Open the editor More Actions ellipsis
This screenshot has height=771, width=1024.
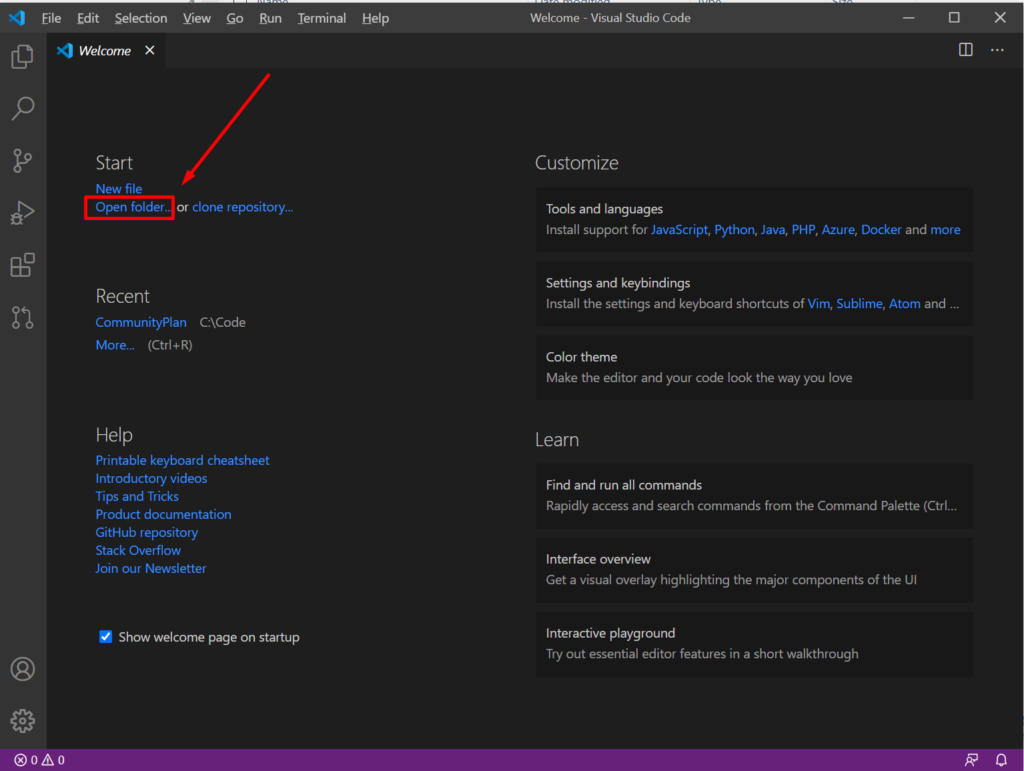tap(997, 50)
